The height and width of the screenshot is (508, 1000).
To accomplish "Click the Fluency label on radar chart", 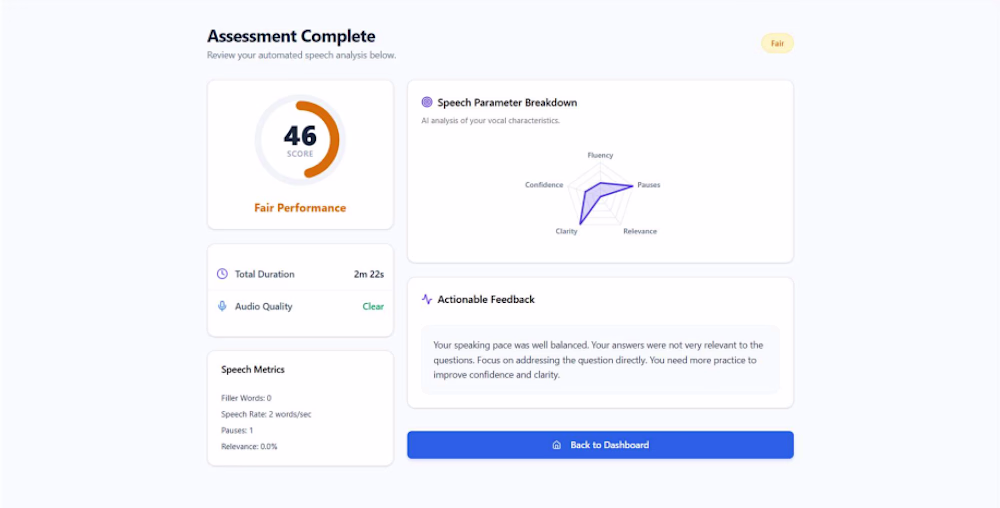I will [600, 155].
